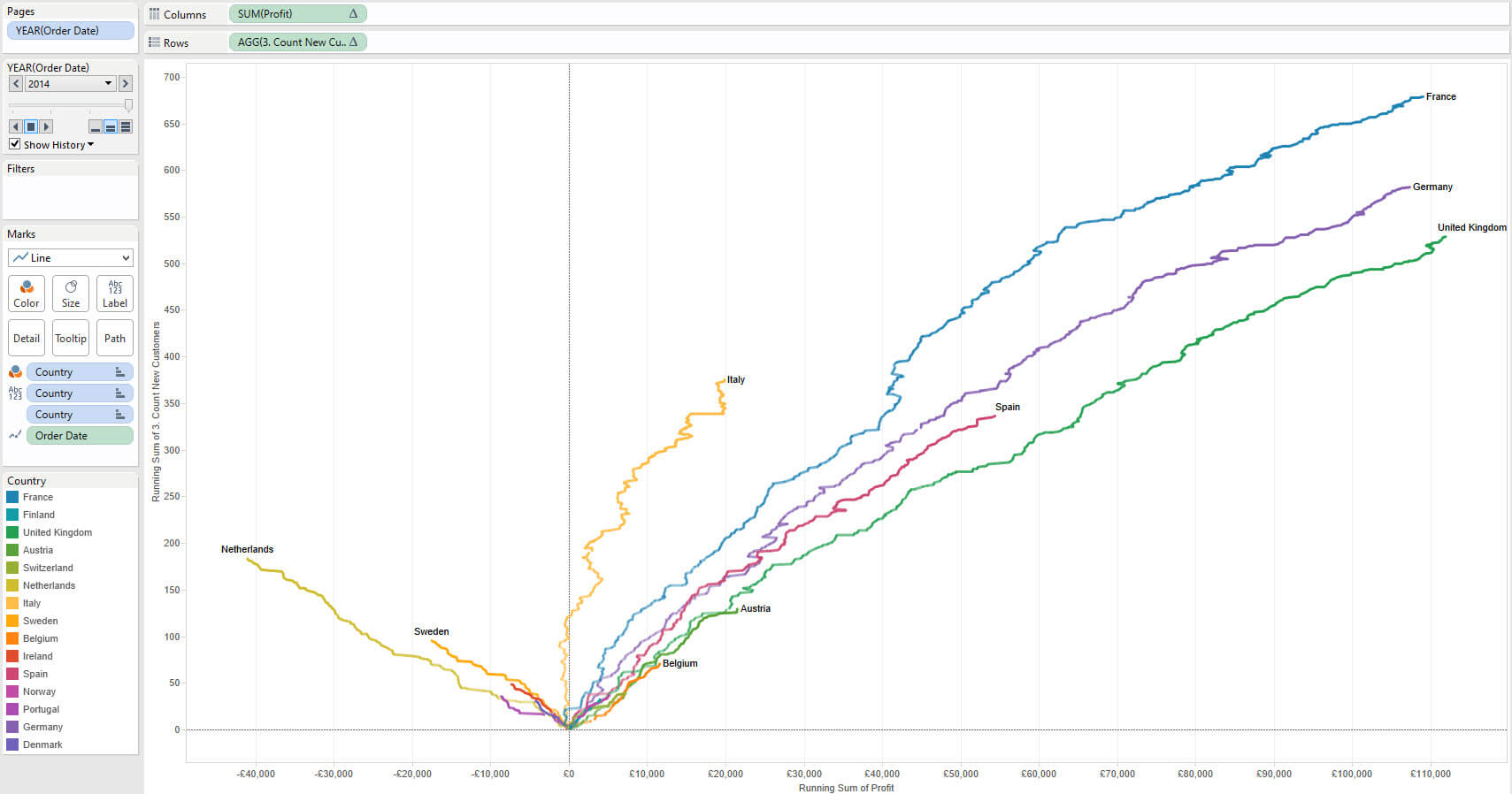Click the sort icon on the color Country pill
The width and height of the screenshot is (1512, 794).
119,372
